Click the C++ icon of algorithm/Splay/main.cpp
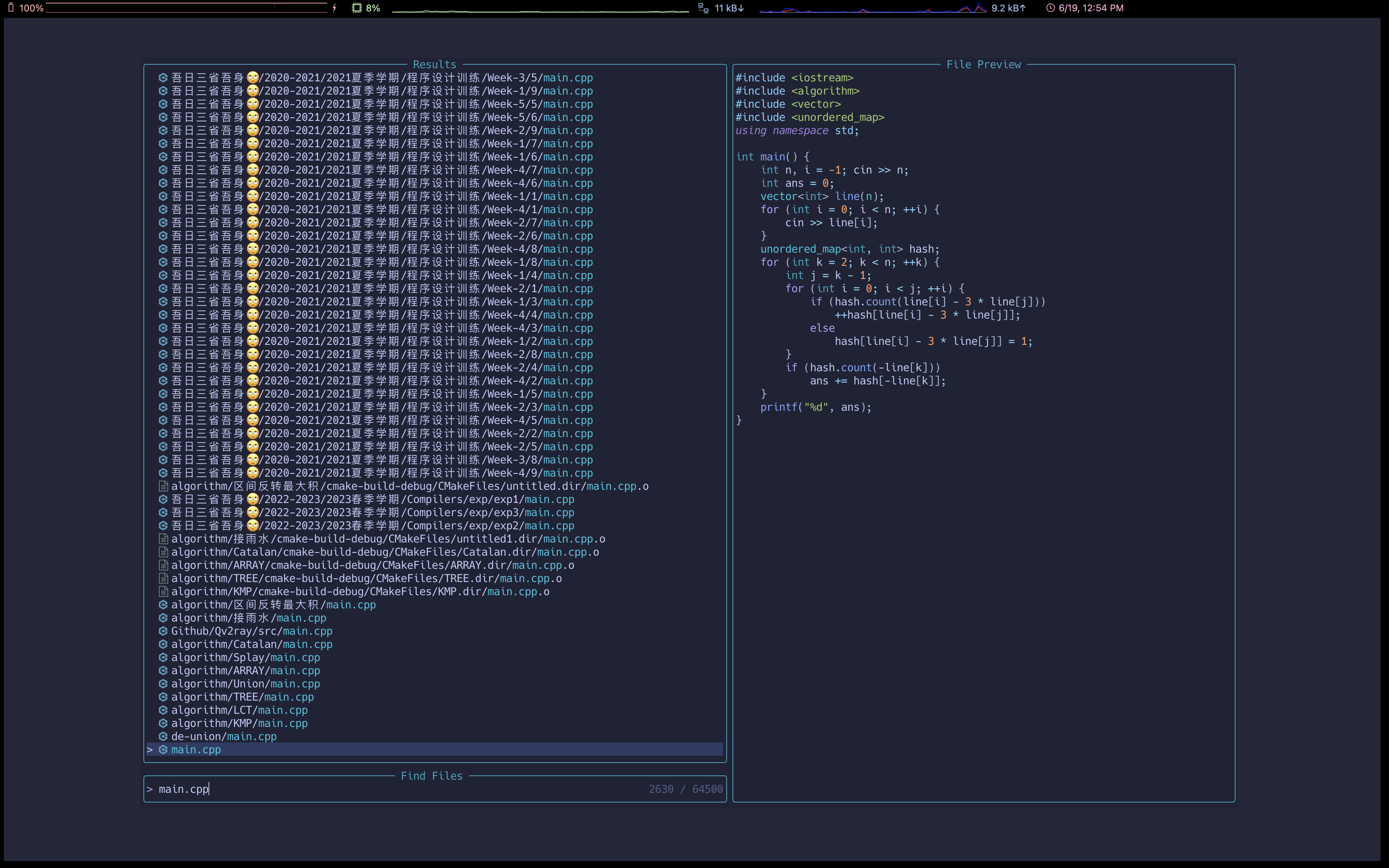 point(163,657)
